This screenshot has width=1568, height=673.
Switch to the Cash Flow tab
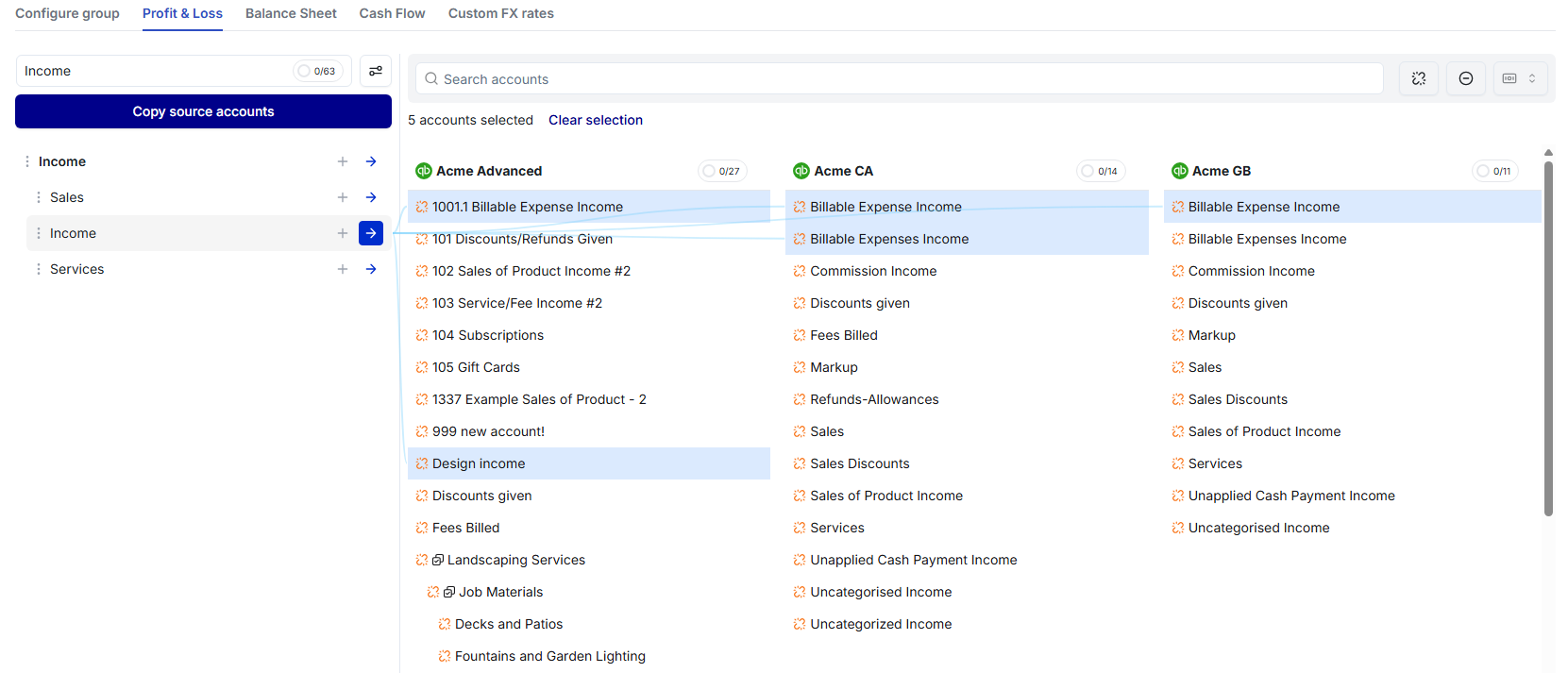pyautogui.click(x=392, y=13)
